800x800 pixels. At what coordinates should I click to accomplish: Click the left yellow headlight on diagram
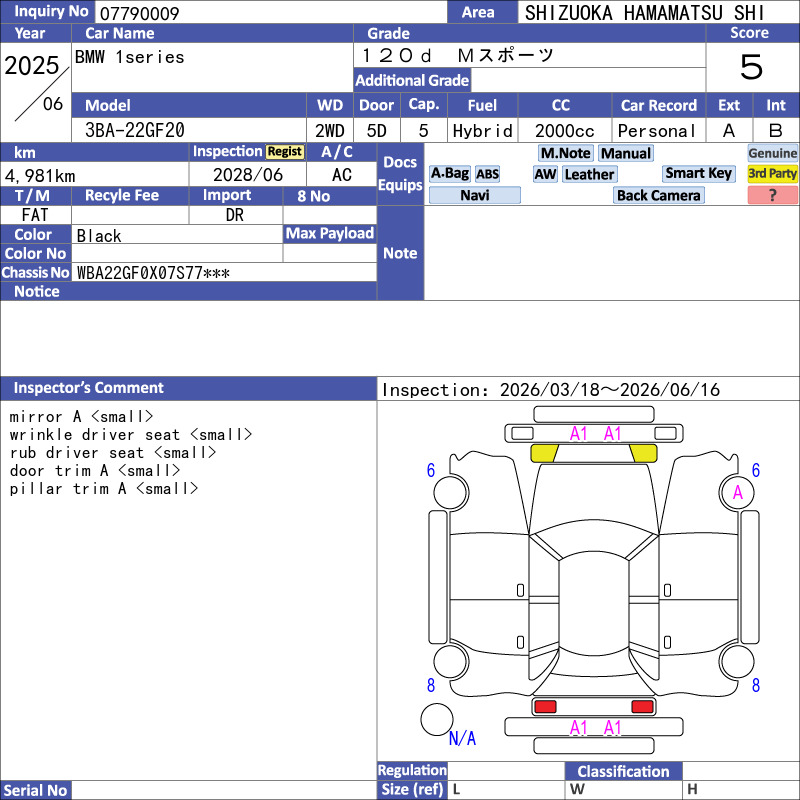(x=544, y=453)
